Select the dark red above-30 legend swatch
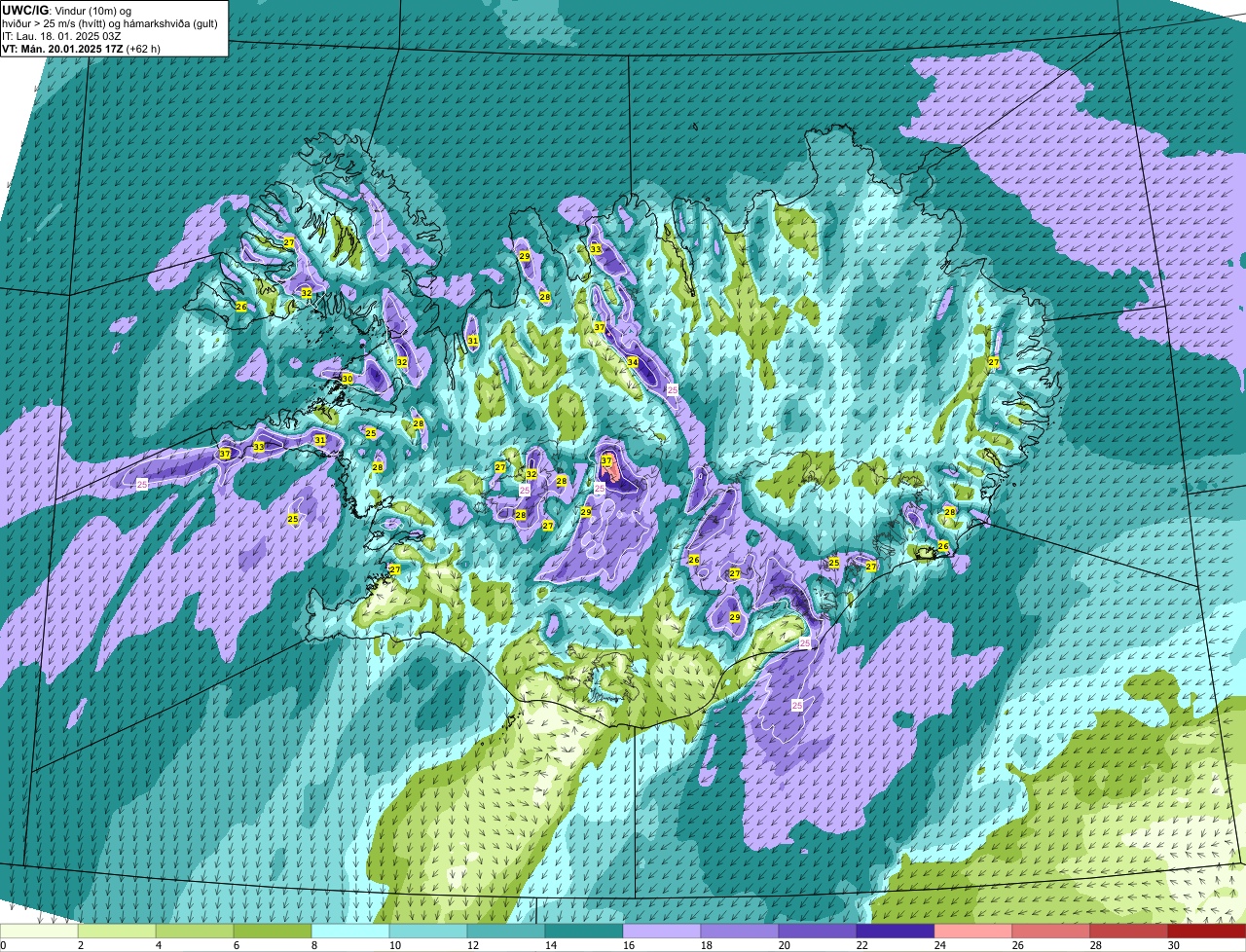 point(1207,931)
